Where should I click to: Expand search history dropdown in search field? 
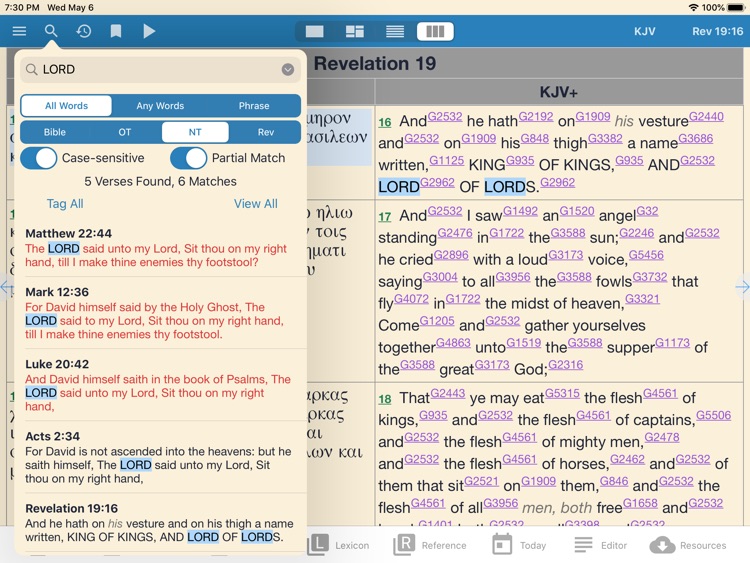(287, 70)
